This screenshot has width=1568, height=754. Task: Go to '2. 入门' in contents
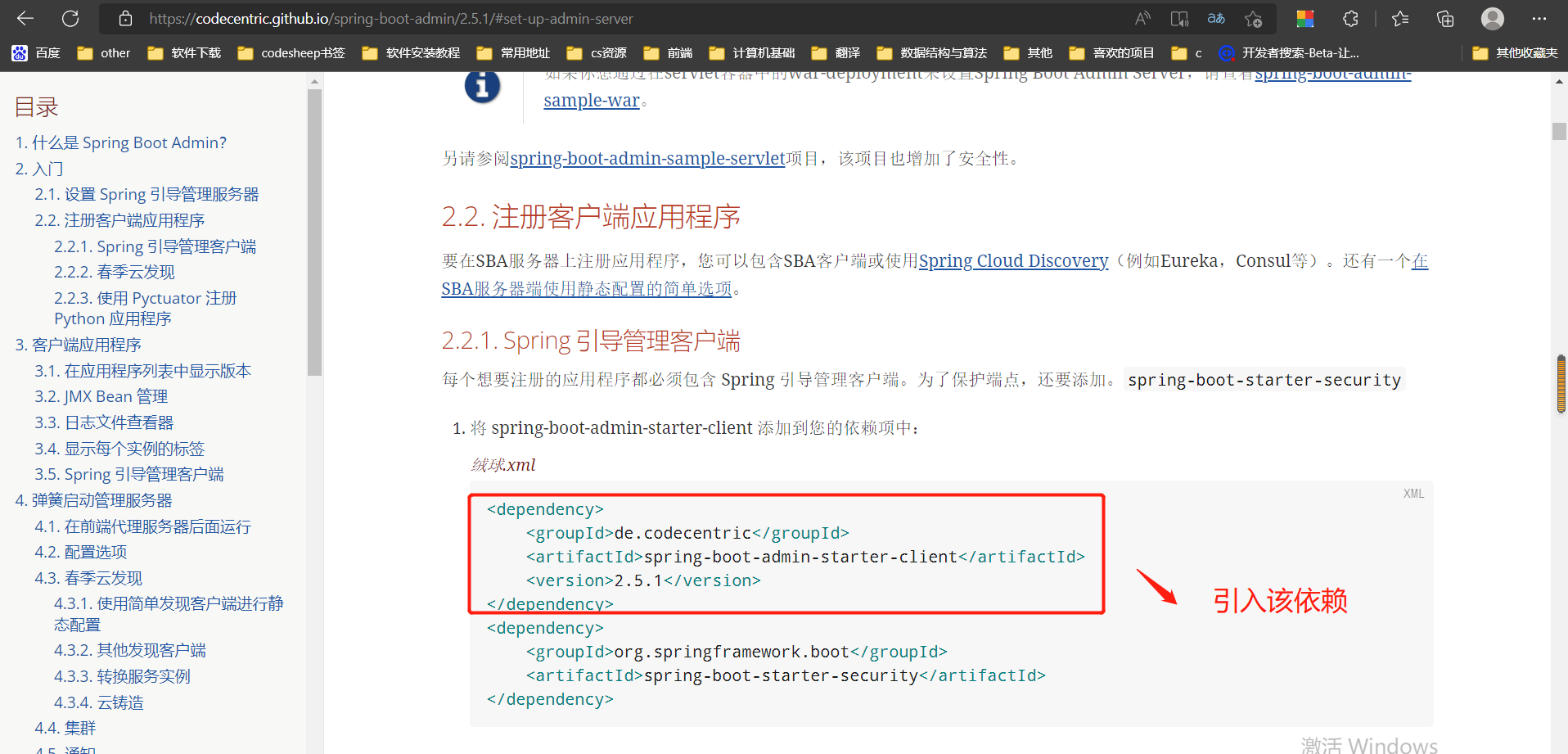click(x=39, y=169)
